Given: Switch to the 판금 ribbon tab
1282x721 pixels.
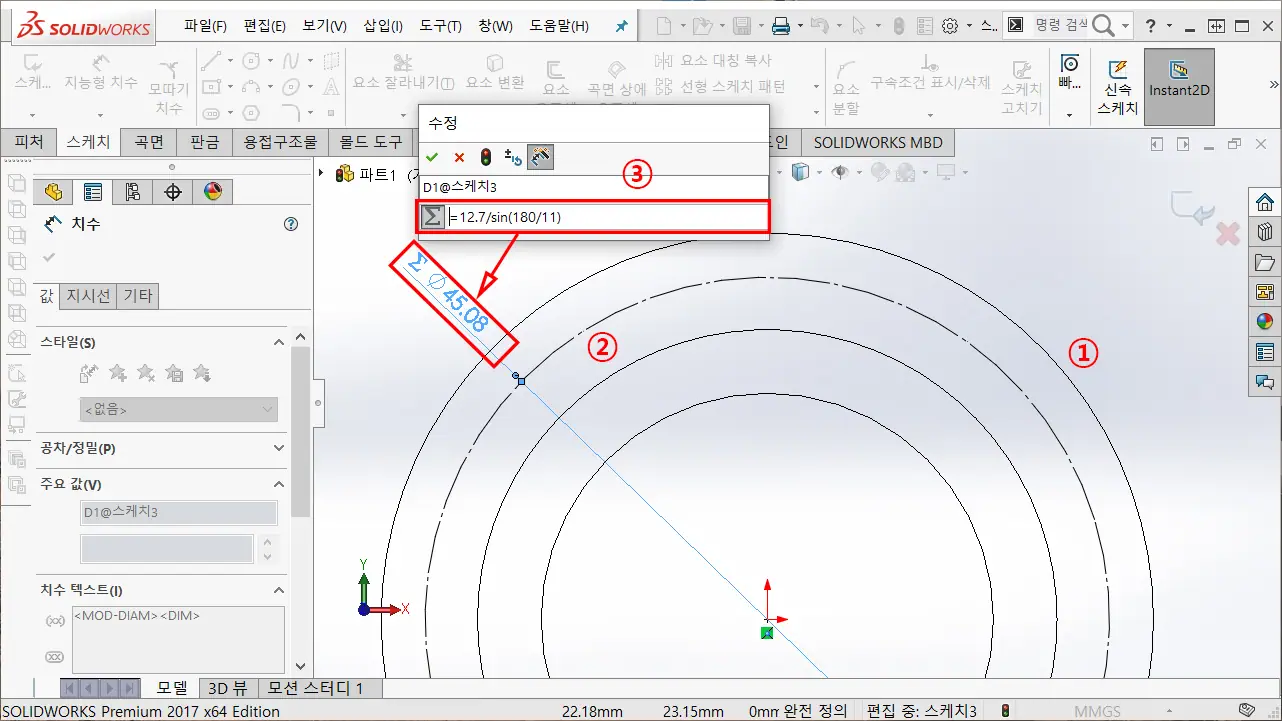Looking at the screenshot, I should pos(204,142).
